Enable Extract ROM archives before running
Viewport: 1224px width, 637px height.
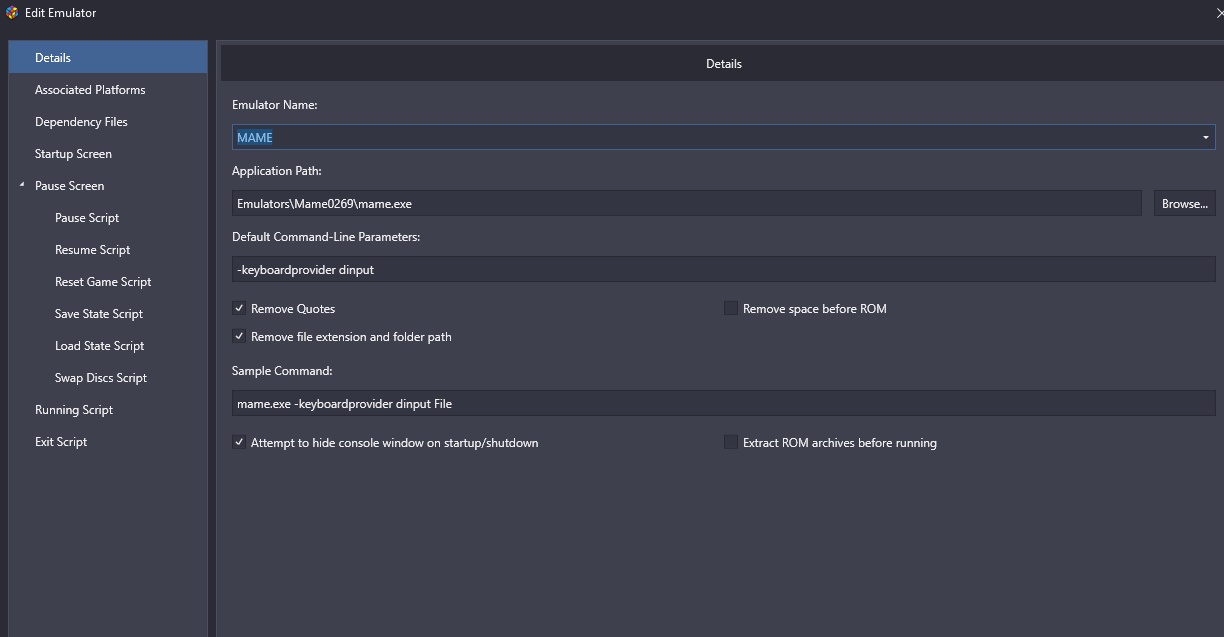pyautogui.click(x=731, y=442)
